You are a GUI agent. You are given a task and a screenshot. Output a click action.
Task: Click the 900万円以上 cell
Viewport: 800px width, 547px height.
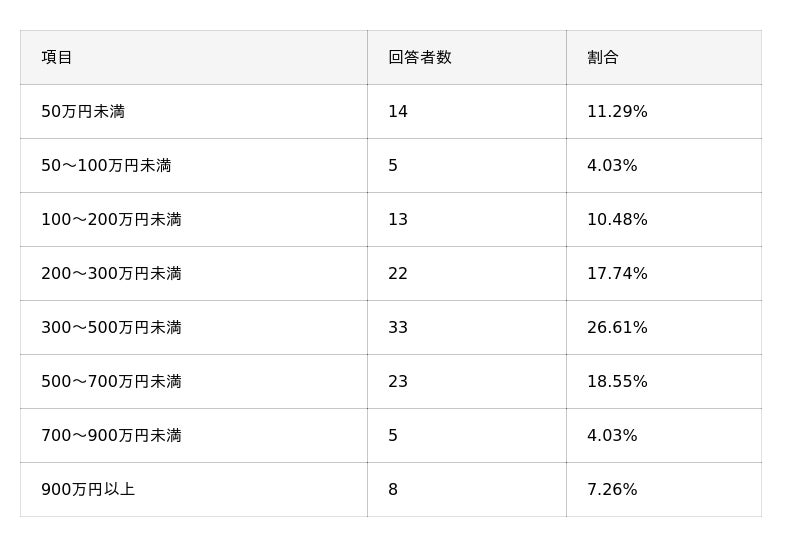click(88, 490)
